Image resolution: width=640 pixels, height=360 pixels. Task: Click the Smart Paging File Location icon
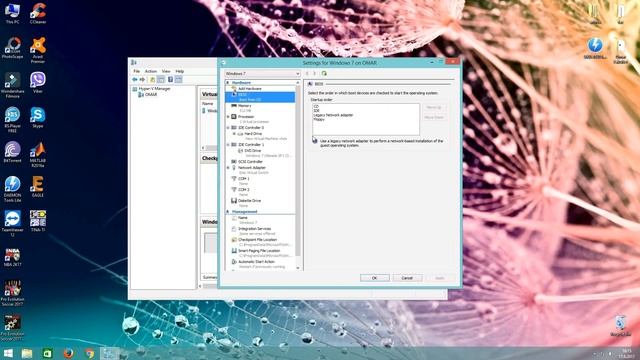[234, 251]
